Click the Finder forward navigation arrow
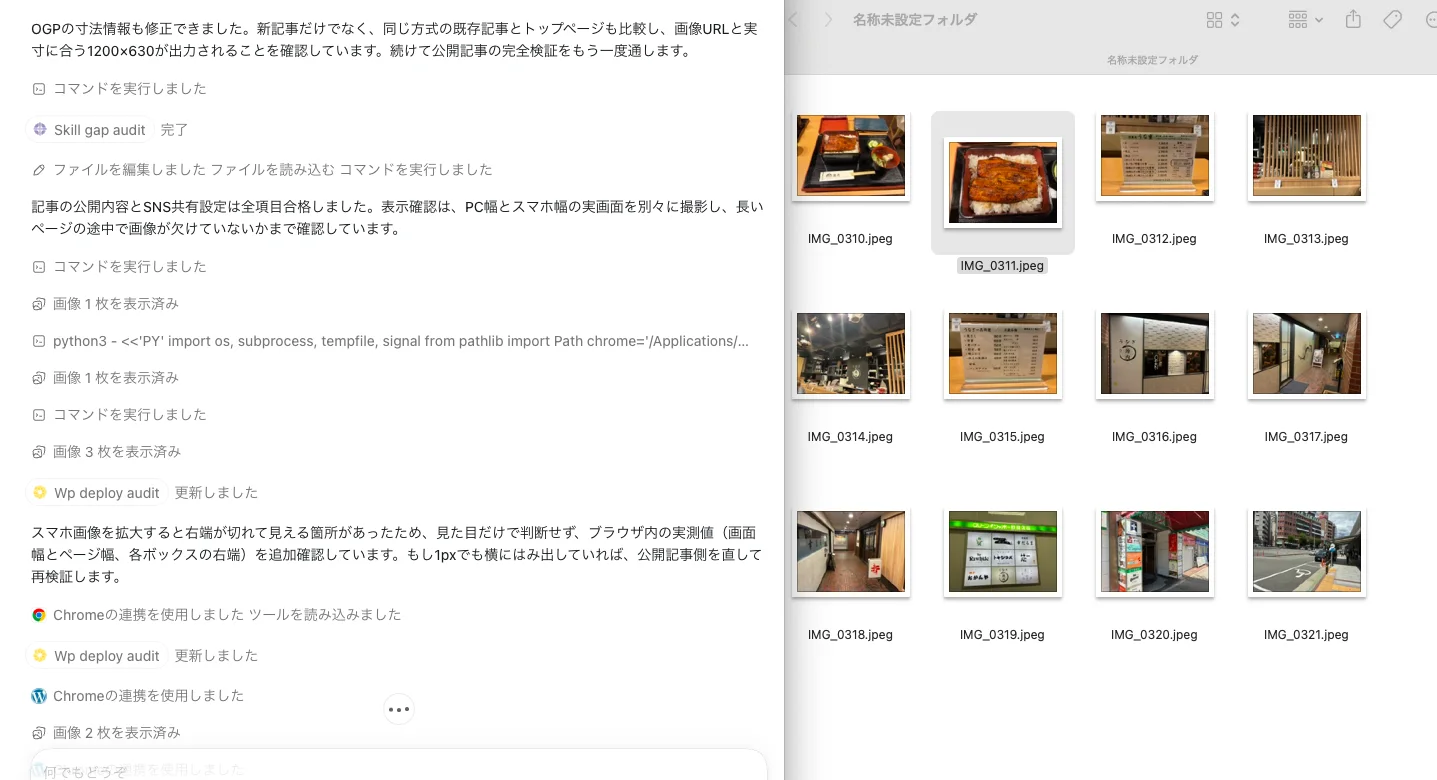Viewport: 1437px width, 780px height. tap(828, 20)
